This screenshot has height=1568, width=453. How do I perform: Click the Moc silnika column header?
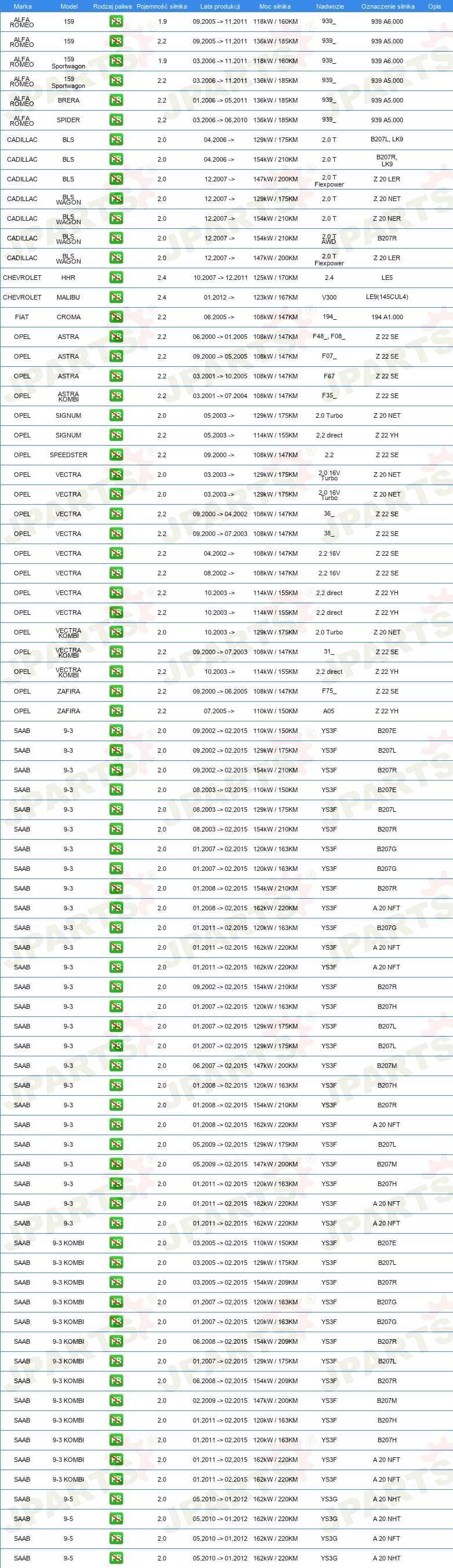pos(275,6)
